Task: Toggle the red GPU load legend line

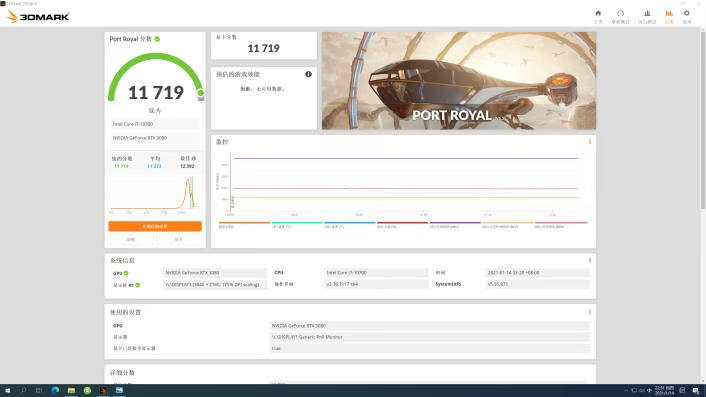Action: 402,225
